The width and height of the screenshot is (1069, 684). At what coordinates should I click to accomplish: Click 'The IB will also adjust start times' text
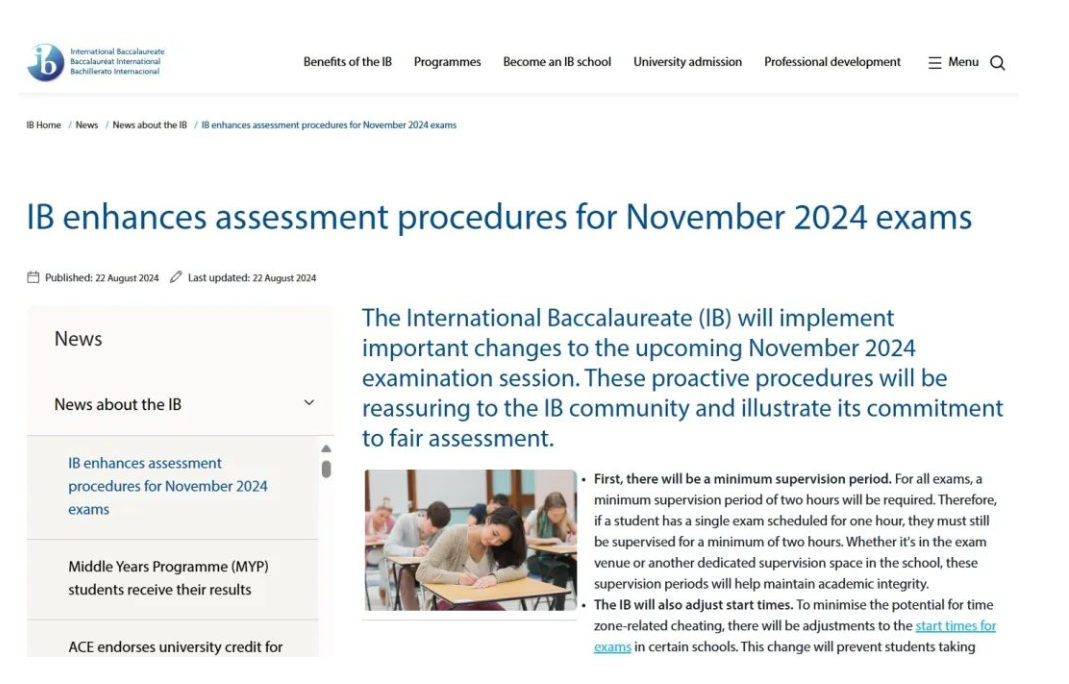point(693,605)
